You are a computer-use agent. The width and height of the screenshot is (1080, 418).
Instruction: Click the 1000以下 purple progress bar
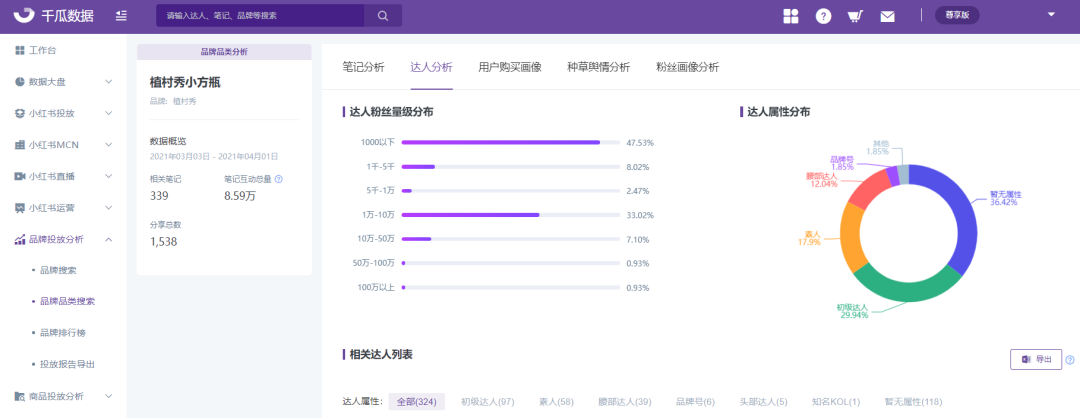tap(501, 143)
